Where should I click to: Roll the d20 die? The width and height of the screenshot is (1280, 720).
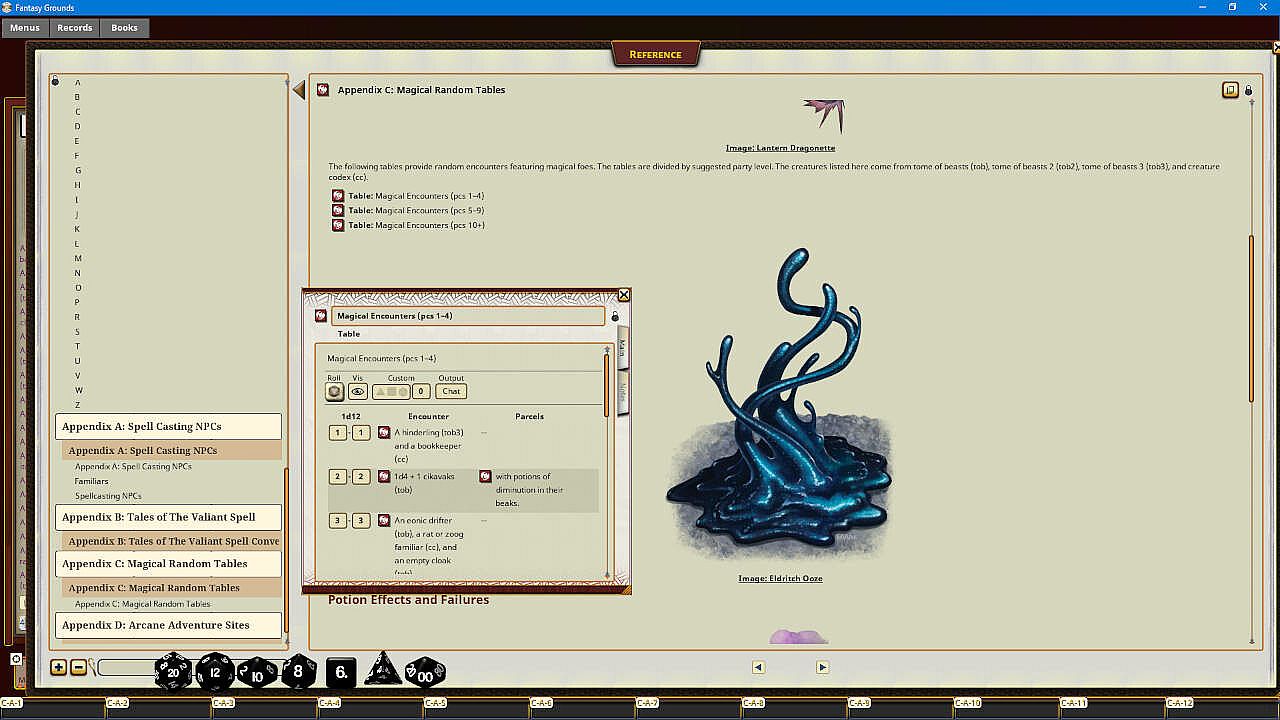tap(172, 672)
